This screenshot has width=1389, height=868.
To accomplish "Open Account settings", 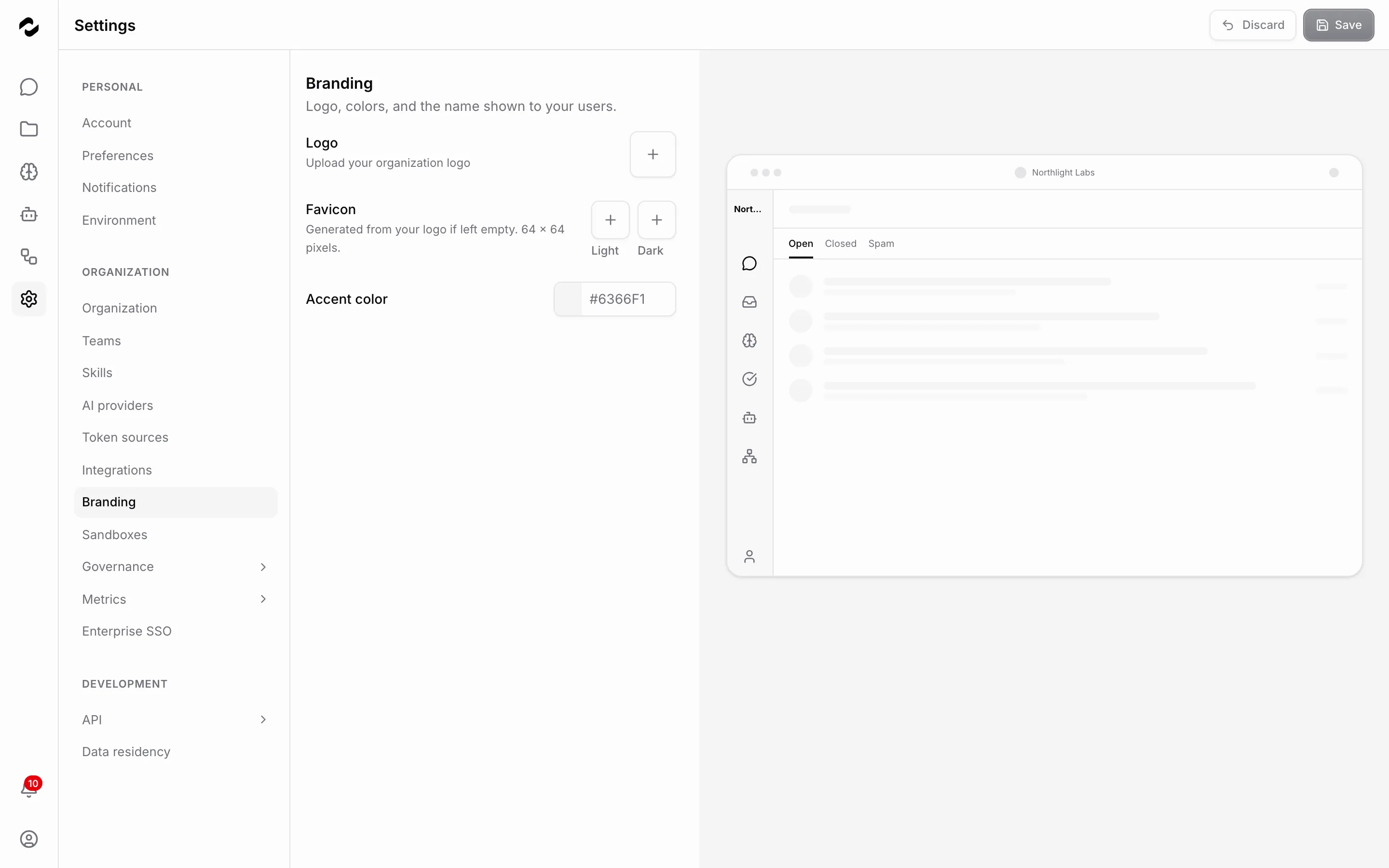I will [x=176, y=123].
